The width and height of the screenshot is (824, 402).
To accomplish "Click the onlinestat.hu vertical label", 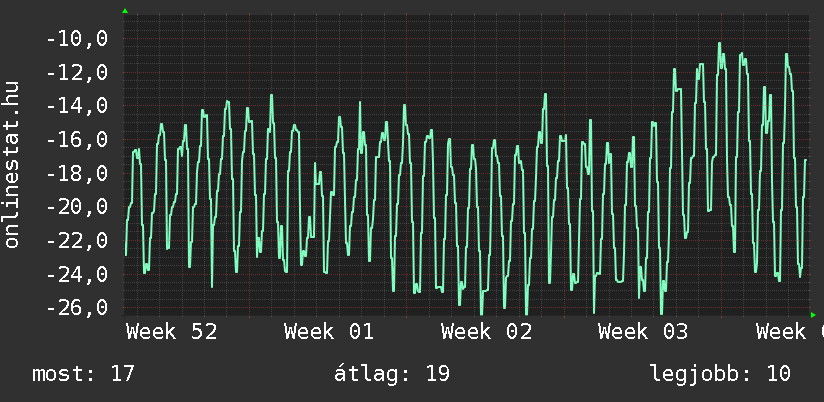I will pyautogui.click(x=13, y=165).
